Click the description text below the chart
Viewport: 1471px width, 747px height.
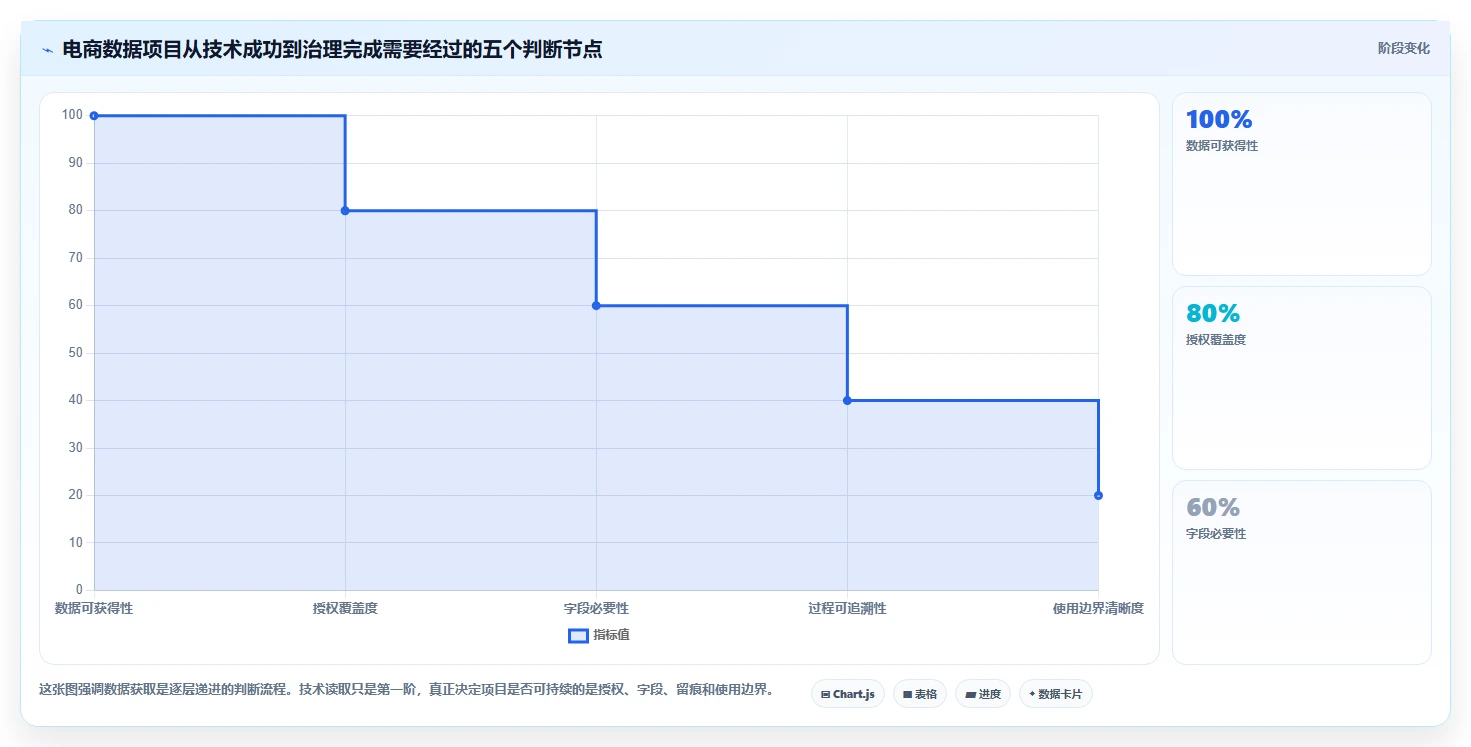(x=406, y=690)
